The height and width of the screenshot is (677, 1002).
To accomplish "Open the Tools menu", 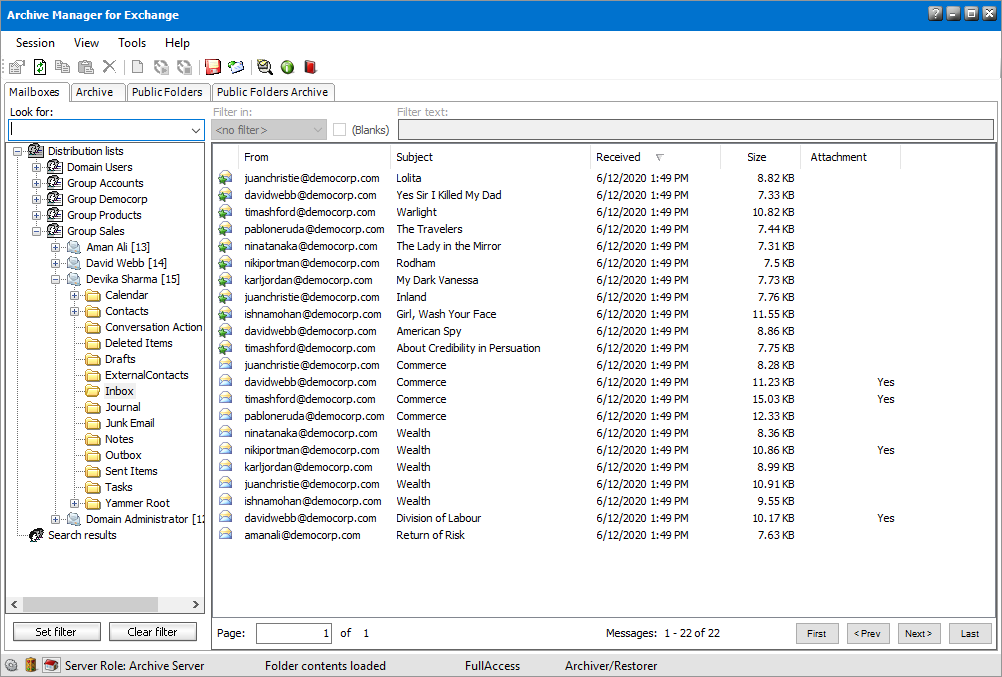I will (x=132, y=43).
